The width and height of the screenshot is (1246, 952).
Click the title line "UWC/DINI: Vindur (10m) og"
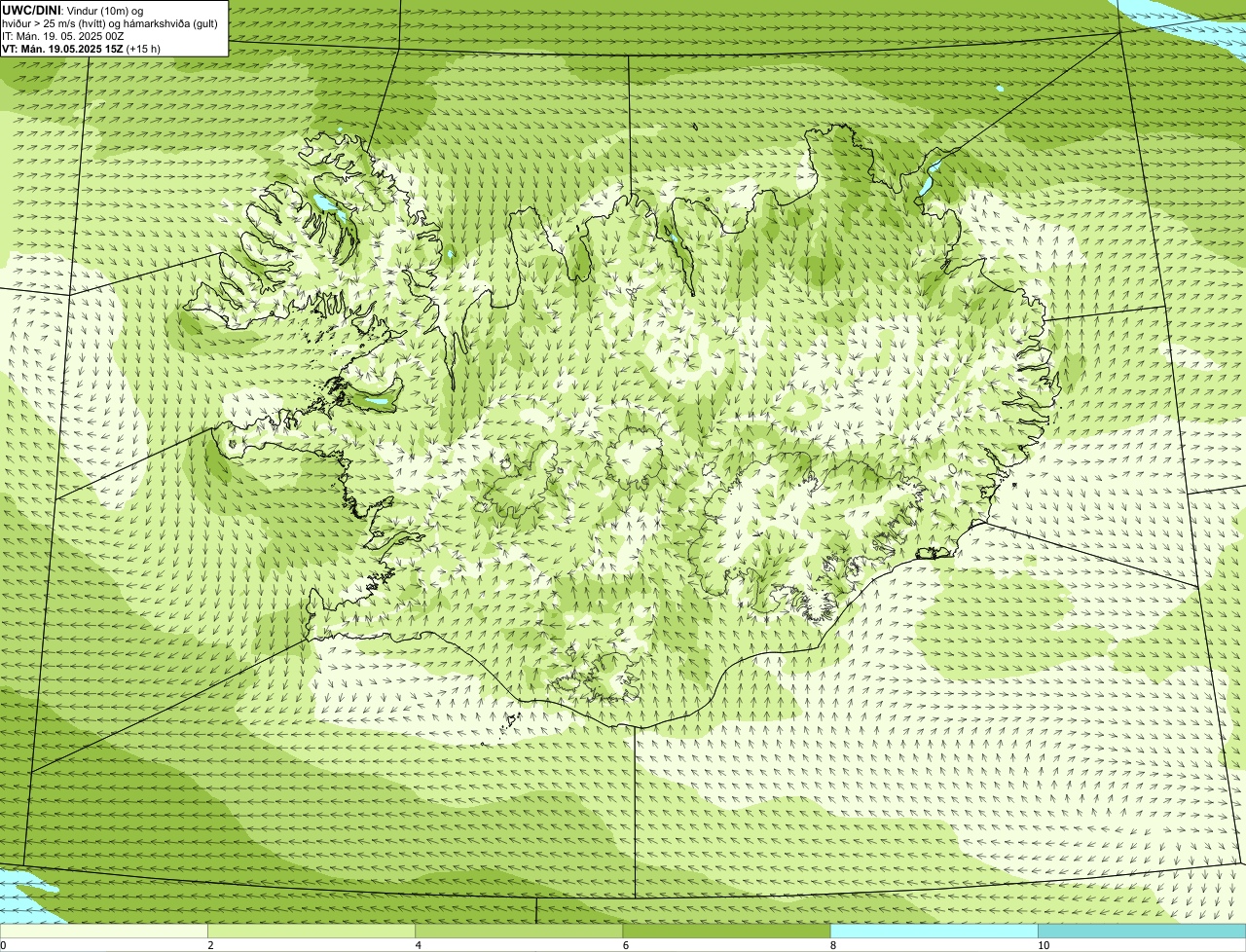73,10
